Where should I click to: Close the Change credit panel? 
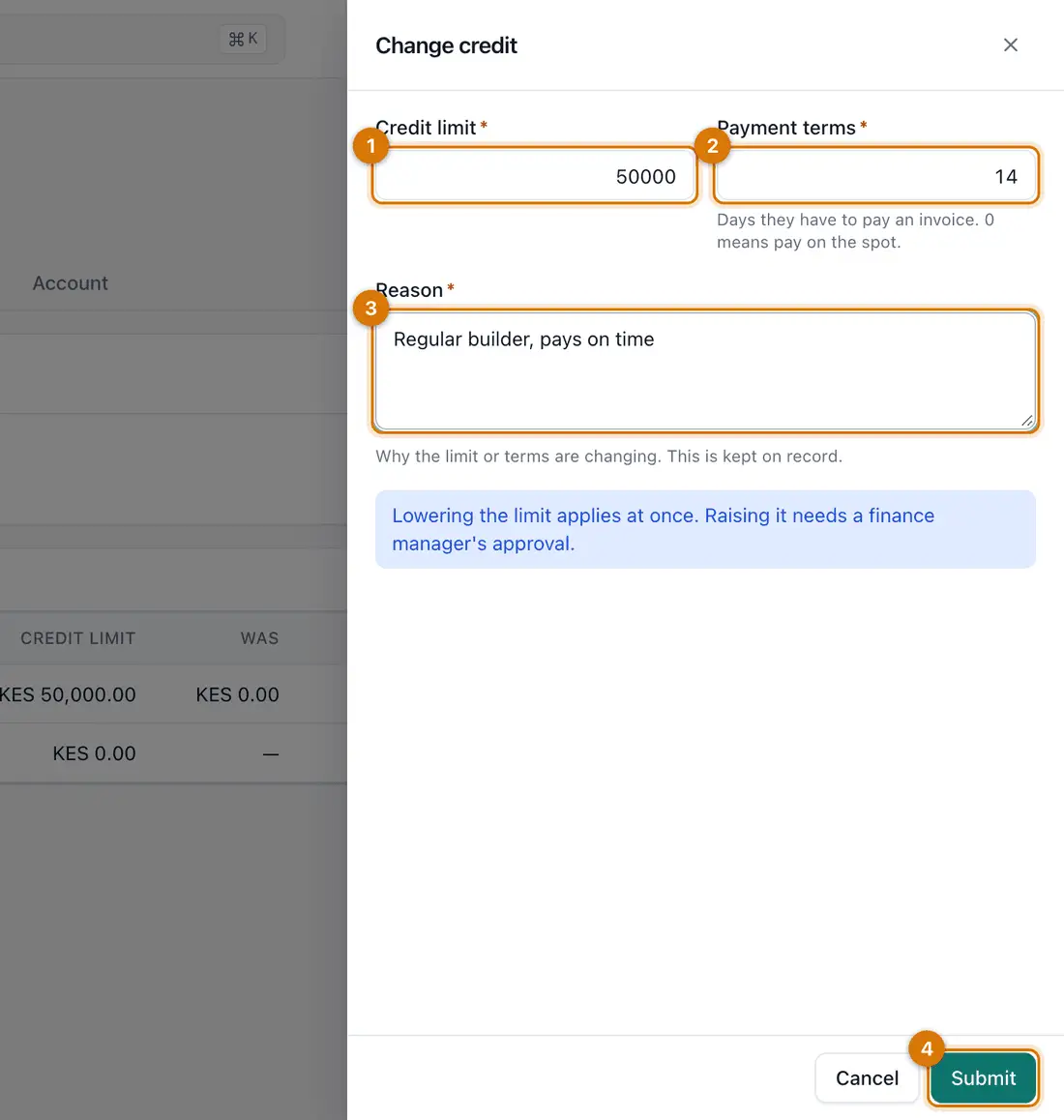[1010, 45]
